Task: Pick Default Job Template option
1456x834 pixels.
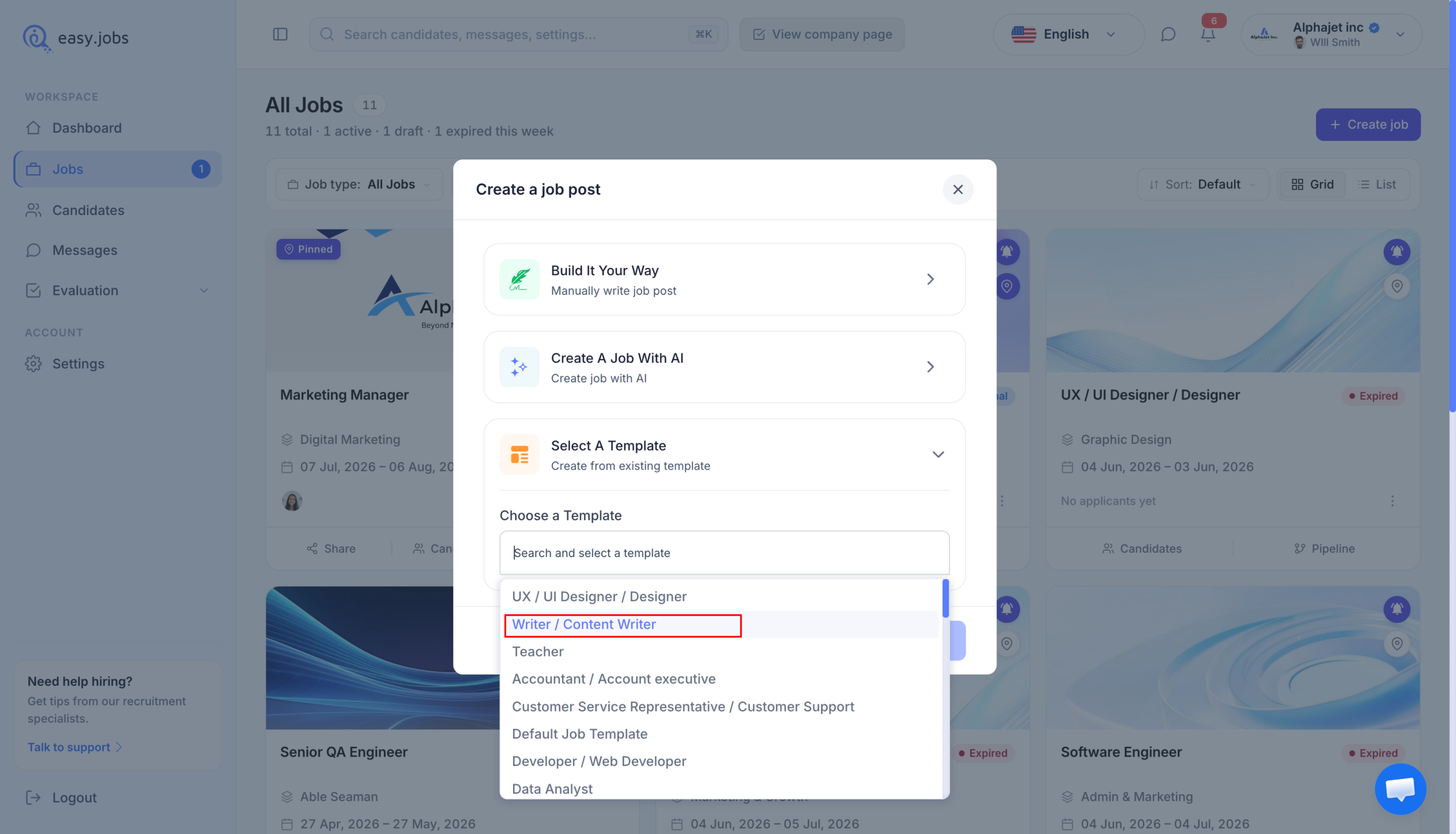Action: 720,734
